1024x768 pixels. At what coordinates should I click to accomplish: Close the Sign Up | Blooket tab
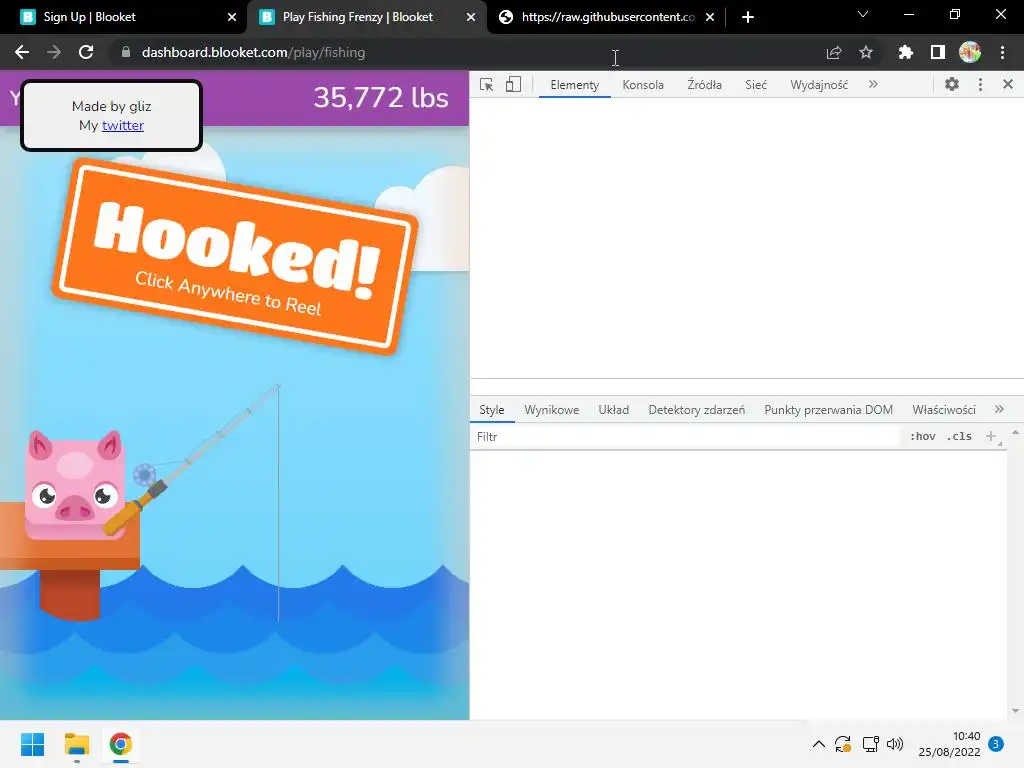tap(232, 17)
